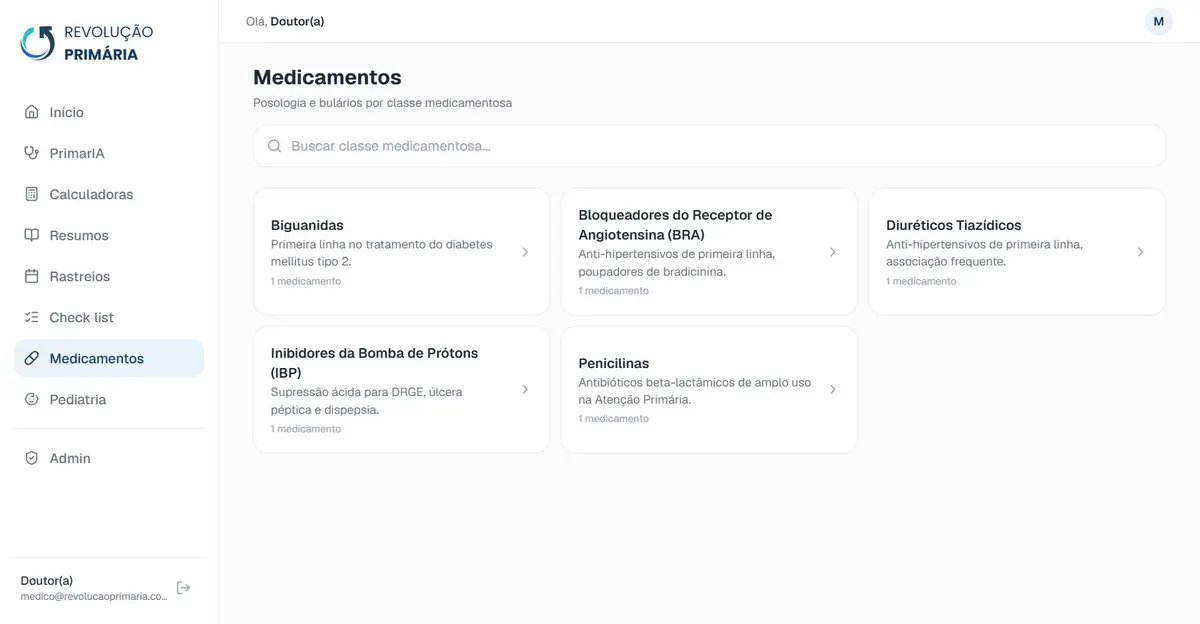
Task: Click 'Primeira linha no tratamento do diabetes' description
Action: (382, 252)
